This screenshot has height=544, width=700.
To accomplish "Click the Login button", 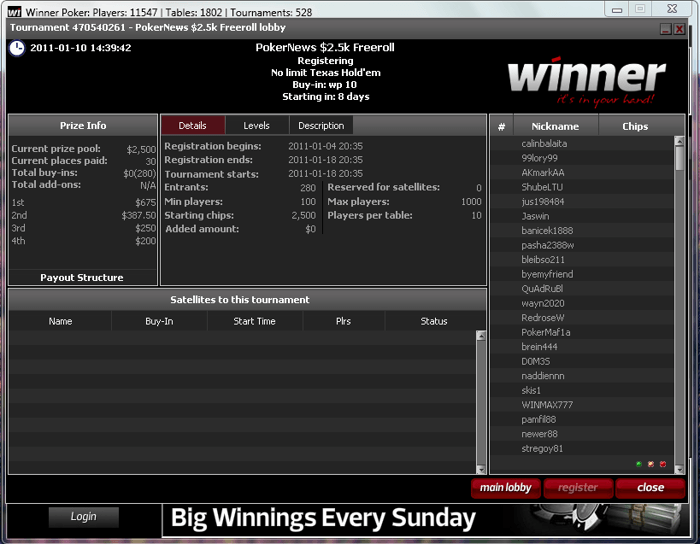I will pyautogui.click(x=83, y=517).
